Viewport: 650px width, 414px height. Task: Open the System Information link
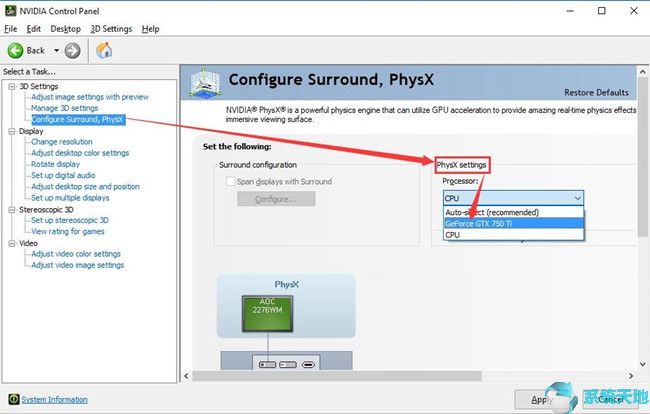point(54,399)
